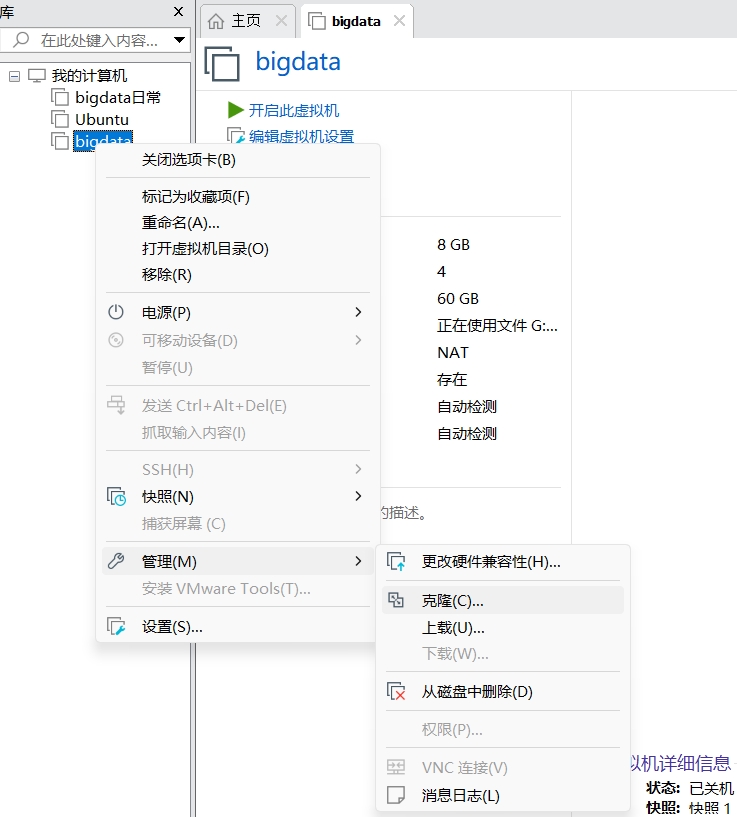Choose 更改硬件兼容性(H)...

click(502, 562)
